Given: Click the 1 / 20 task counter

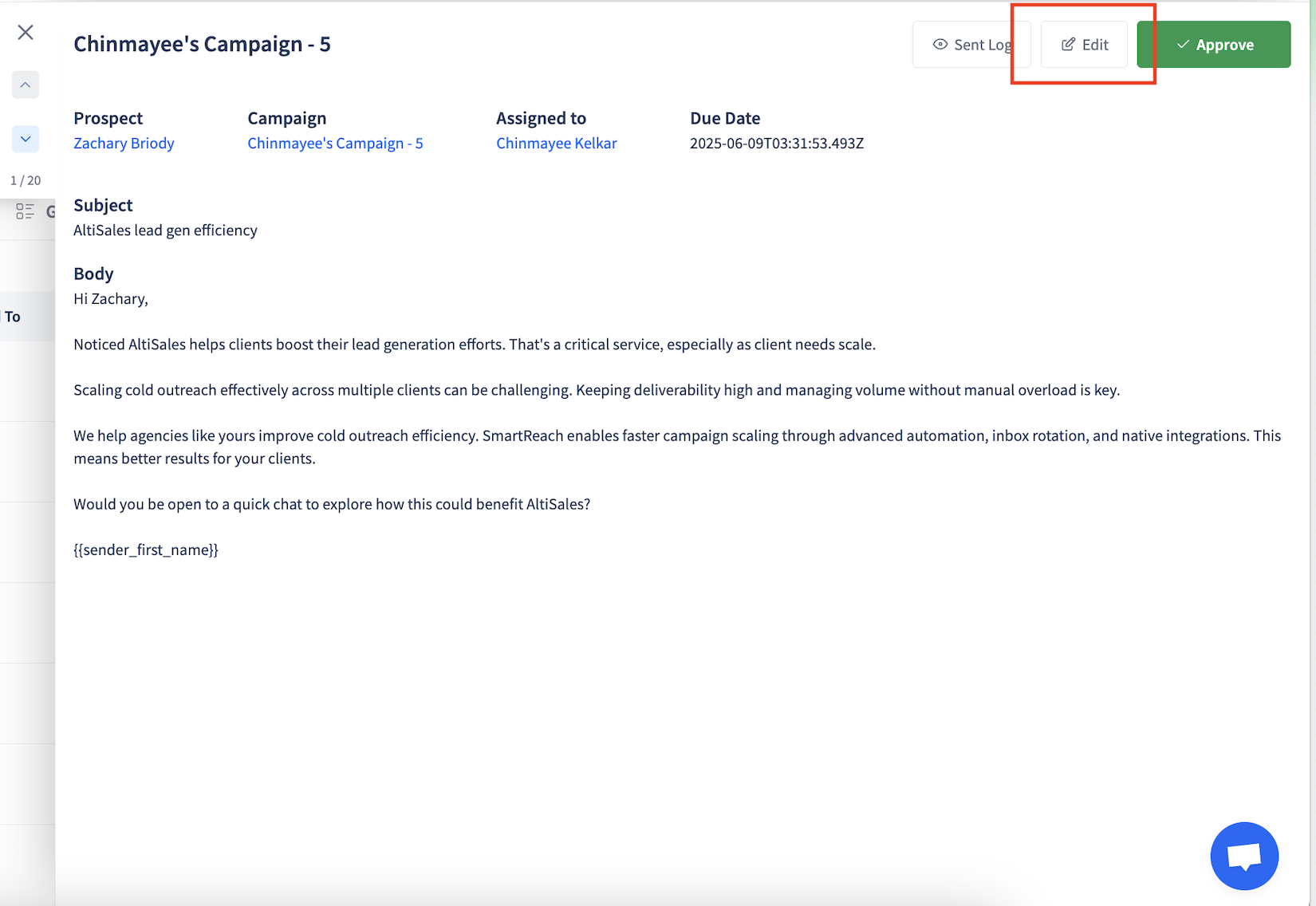Looking at the screenshot, I should 26,180.
